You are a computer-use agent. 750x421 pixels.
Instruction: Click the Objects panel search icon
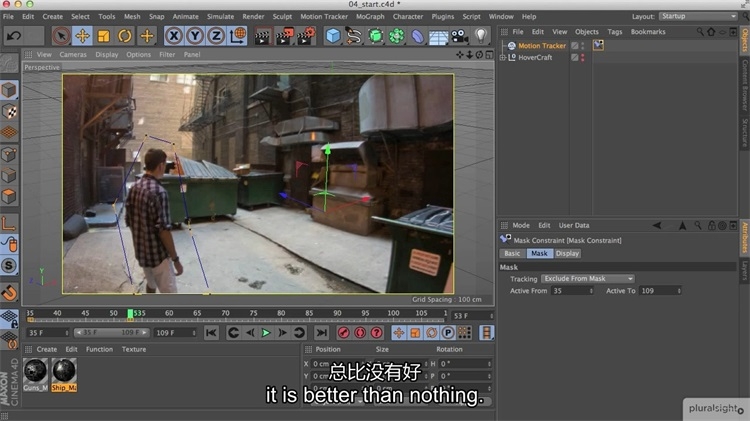click(x=700, y=32)
